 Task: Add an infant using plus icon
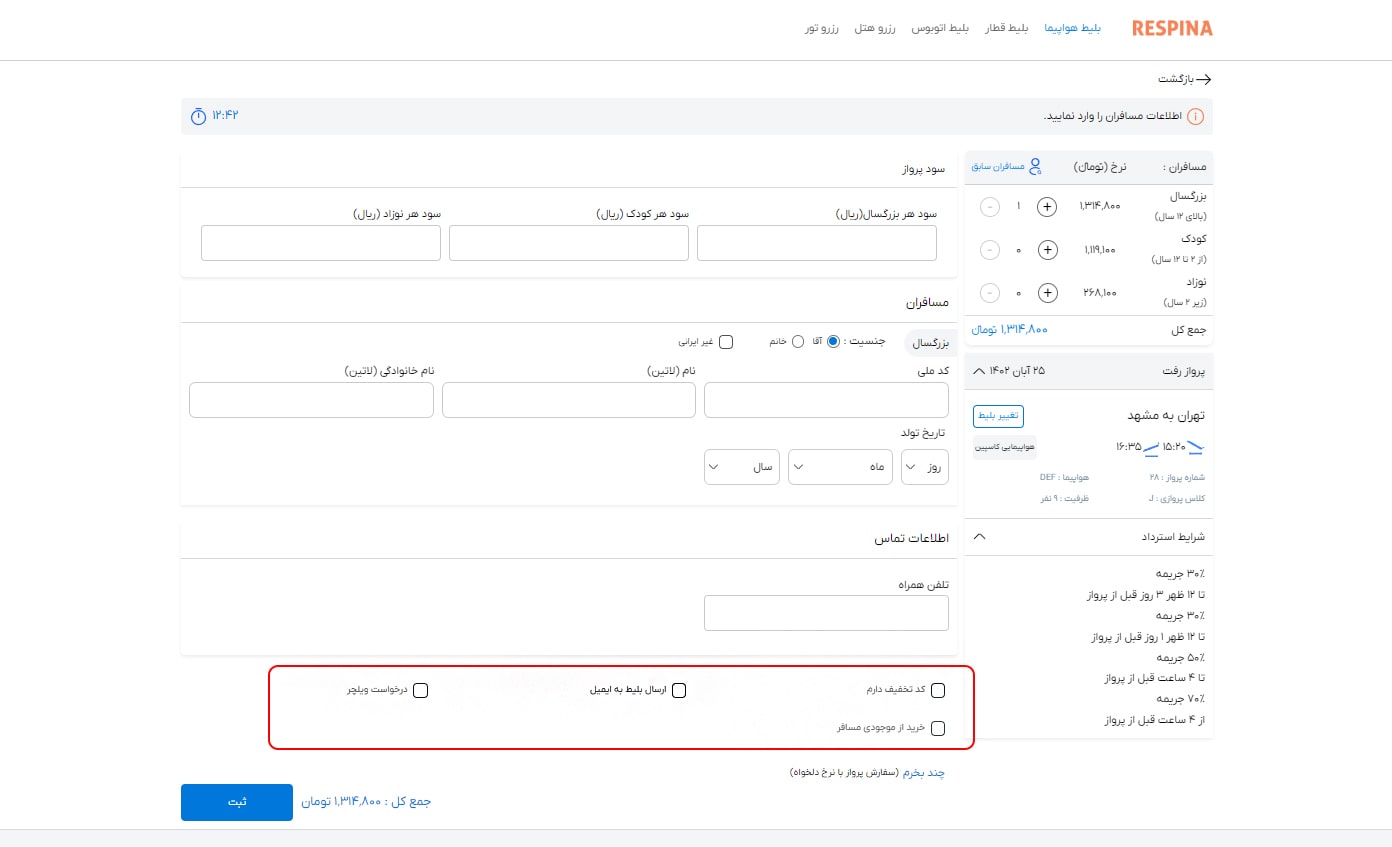pyautogui.click(x=1047, y=293)
